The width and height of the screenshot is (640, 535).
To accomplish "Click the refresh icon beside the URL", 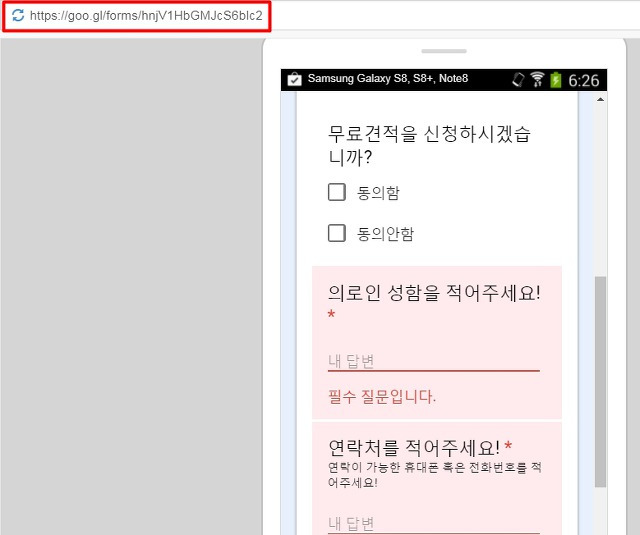I will click(x=18, y=16).
